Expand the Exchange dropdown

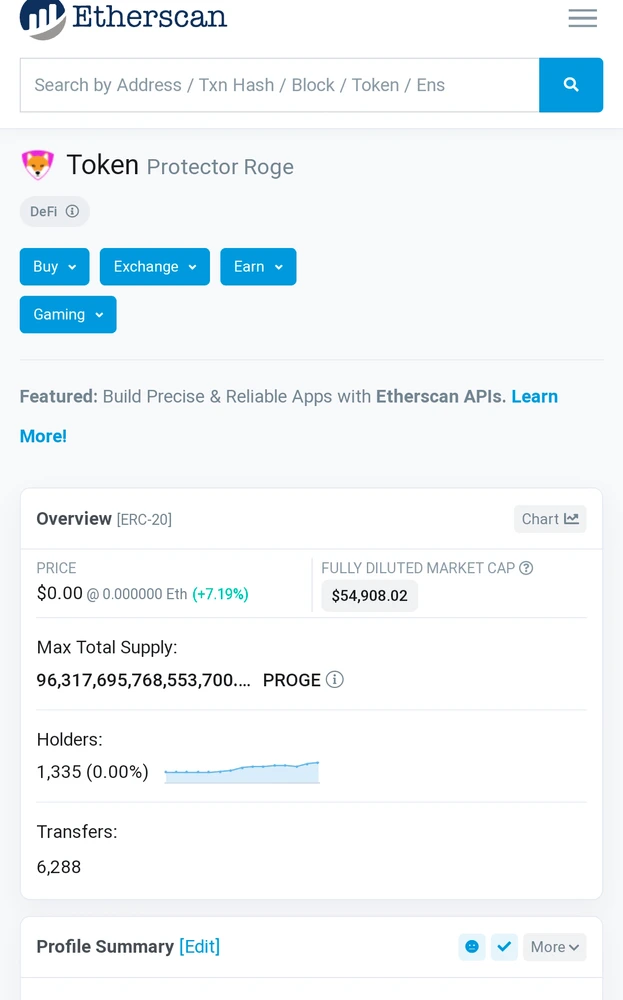[155, 267]
